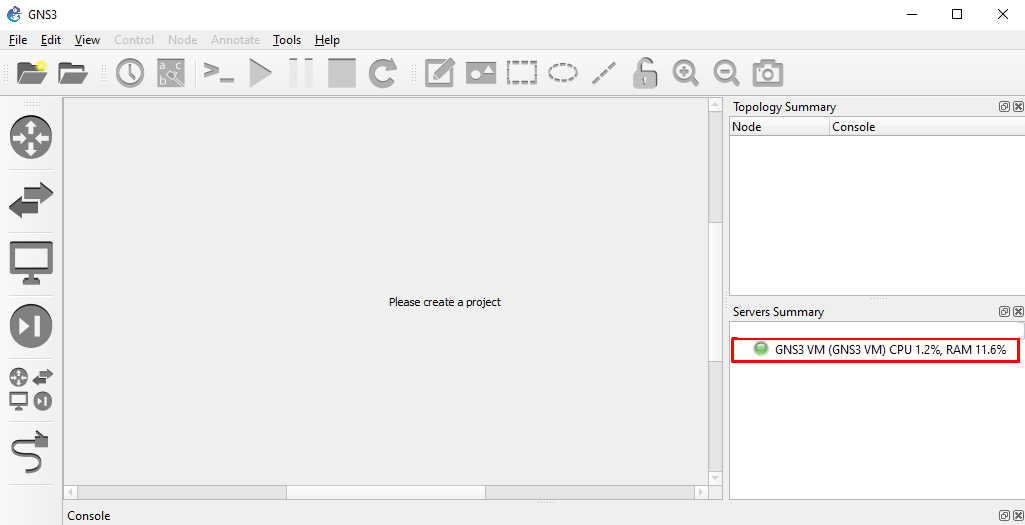Open console to all devices icon
Screen dimensions: 1025x525
[218, 71]
